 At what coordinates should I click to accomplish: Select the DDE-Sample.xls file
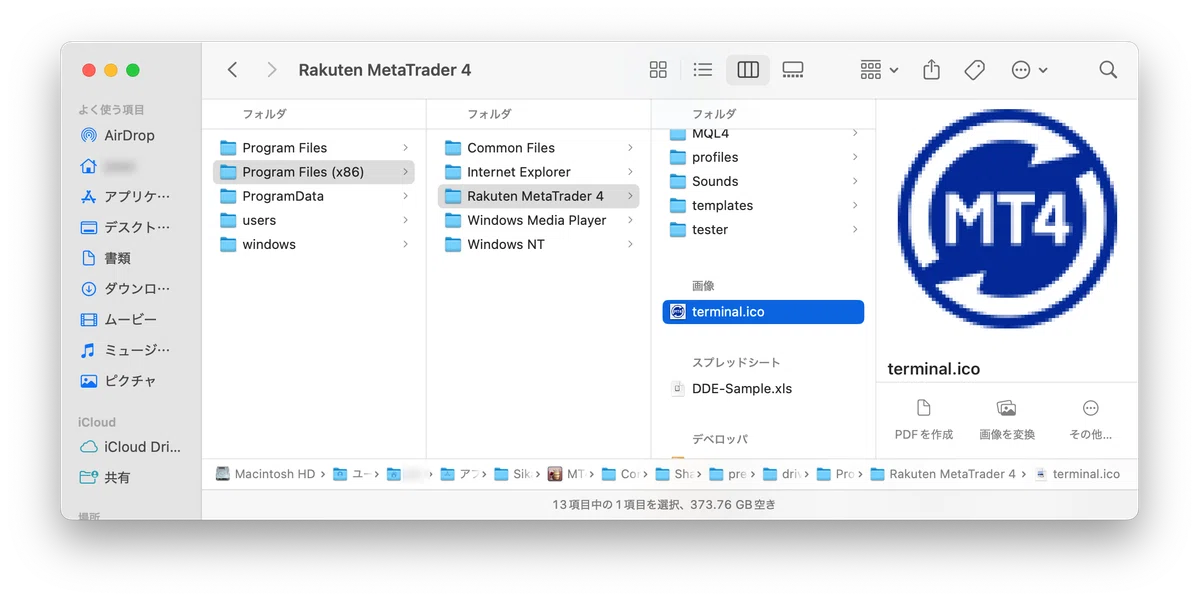763,389
